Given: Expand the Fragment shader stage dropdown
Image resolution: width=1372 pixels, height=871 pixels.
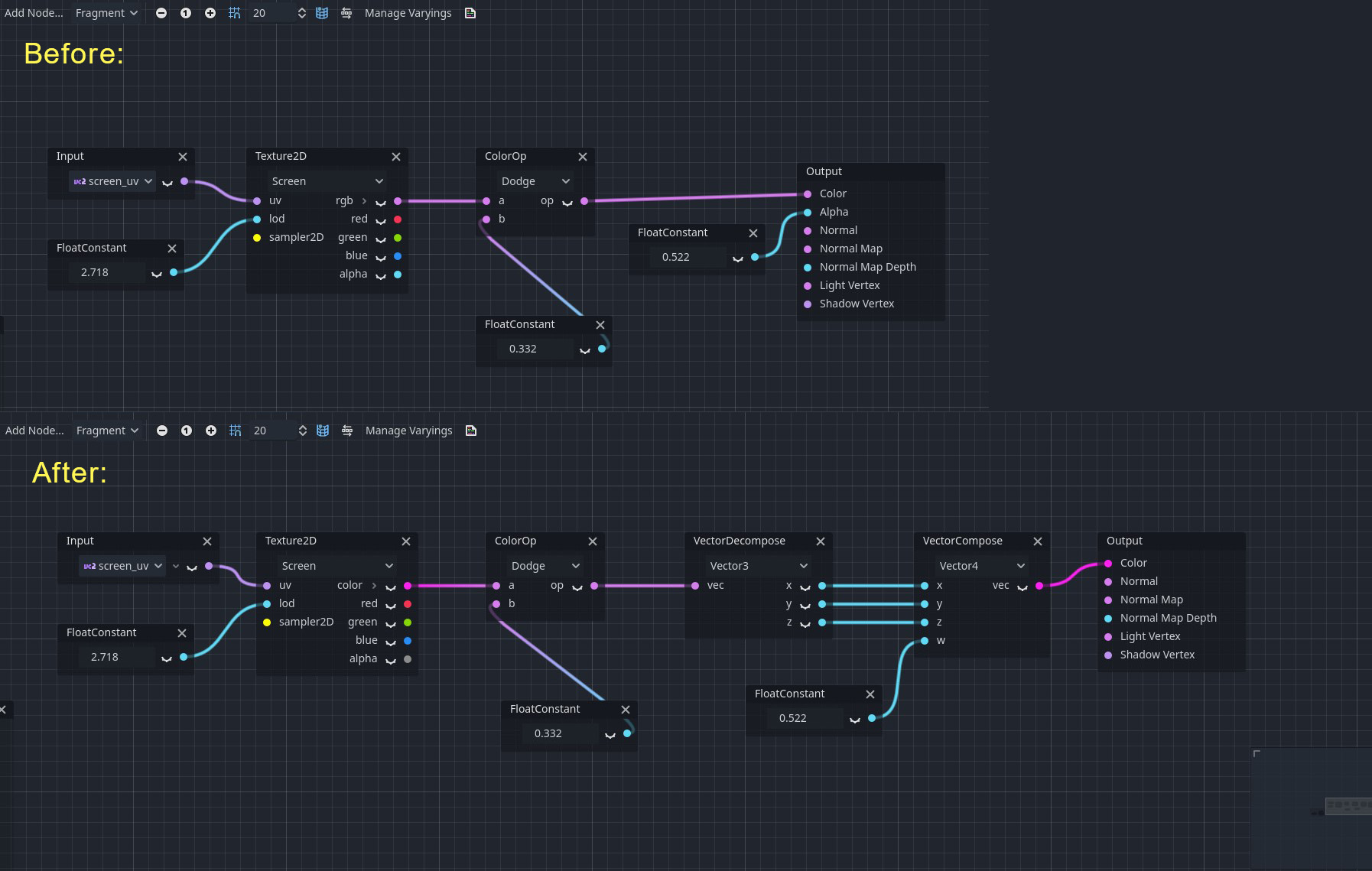Looking at the screenshot, I should pyautogui.click(x=106, y=13).
